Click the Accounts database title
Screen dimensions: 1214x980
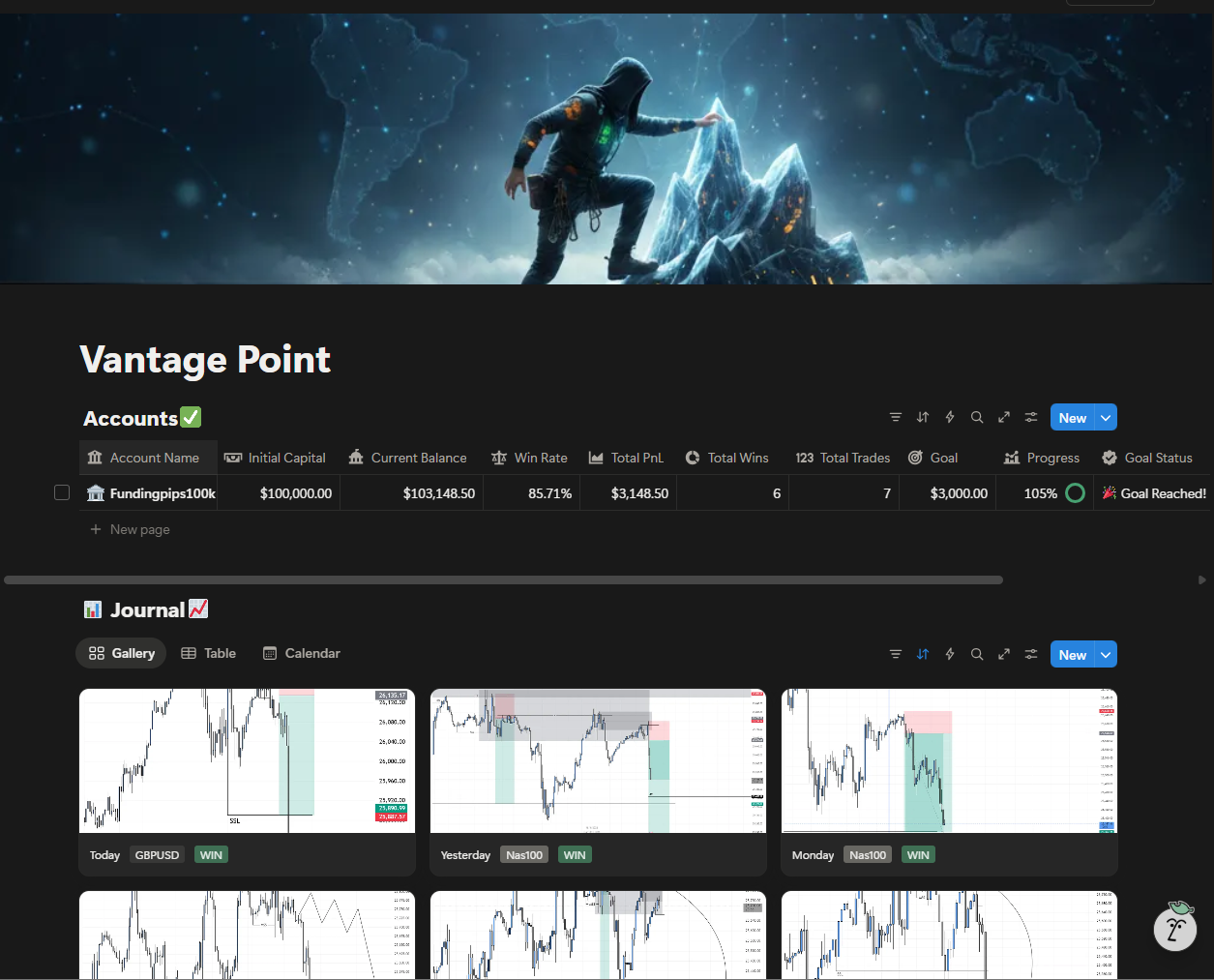[x=131, y=418]
